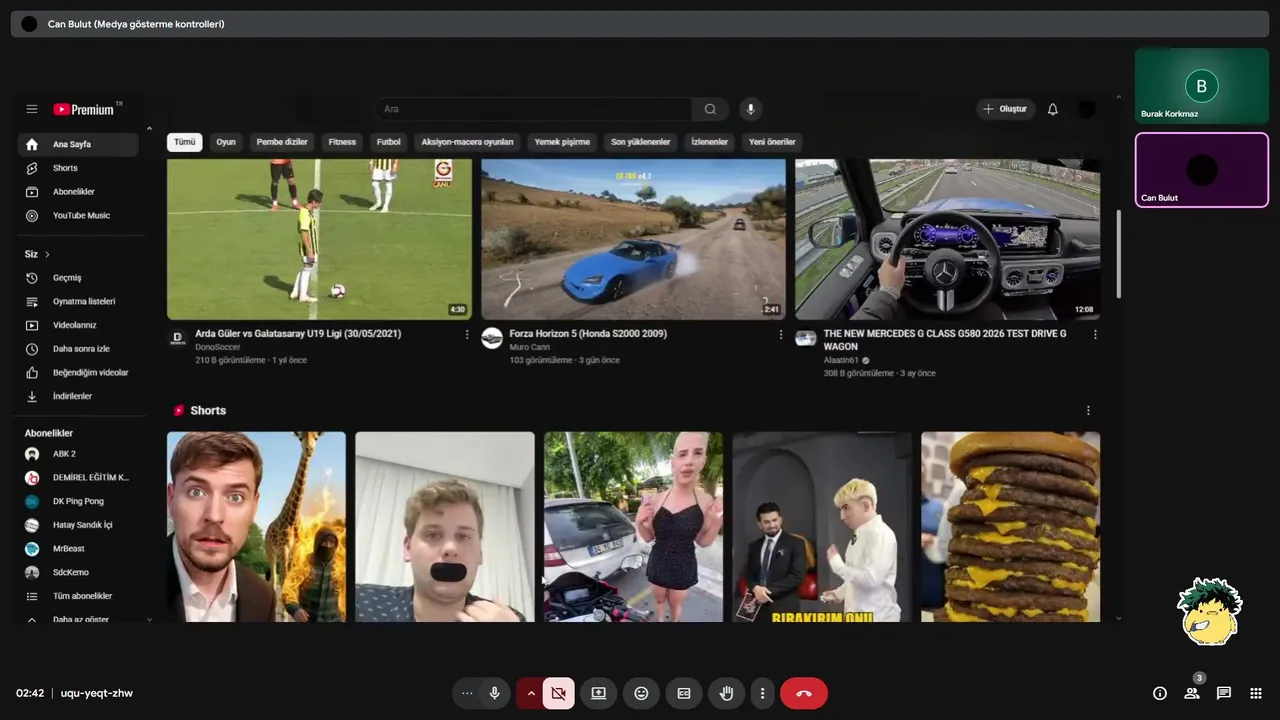1280x720 pixels.
Task: Open Abonelikler in the sidebar
Action: pyautogui.click(x=78, y=192)
